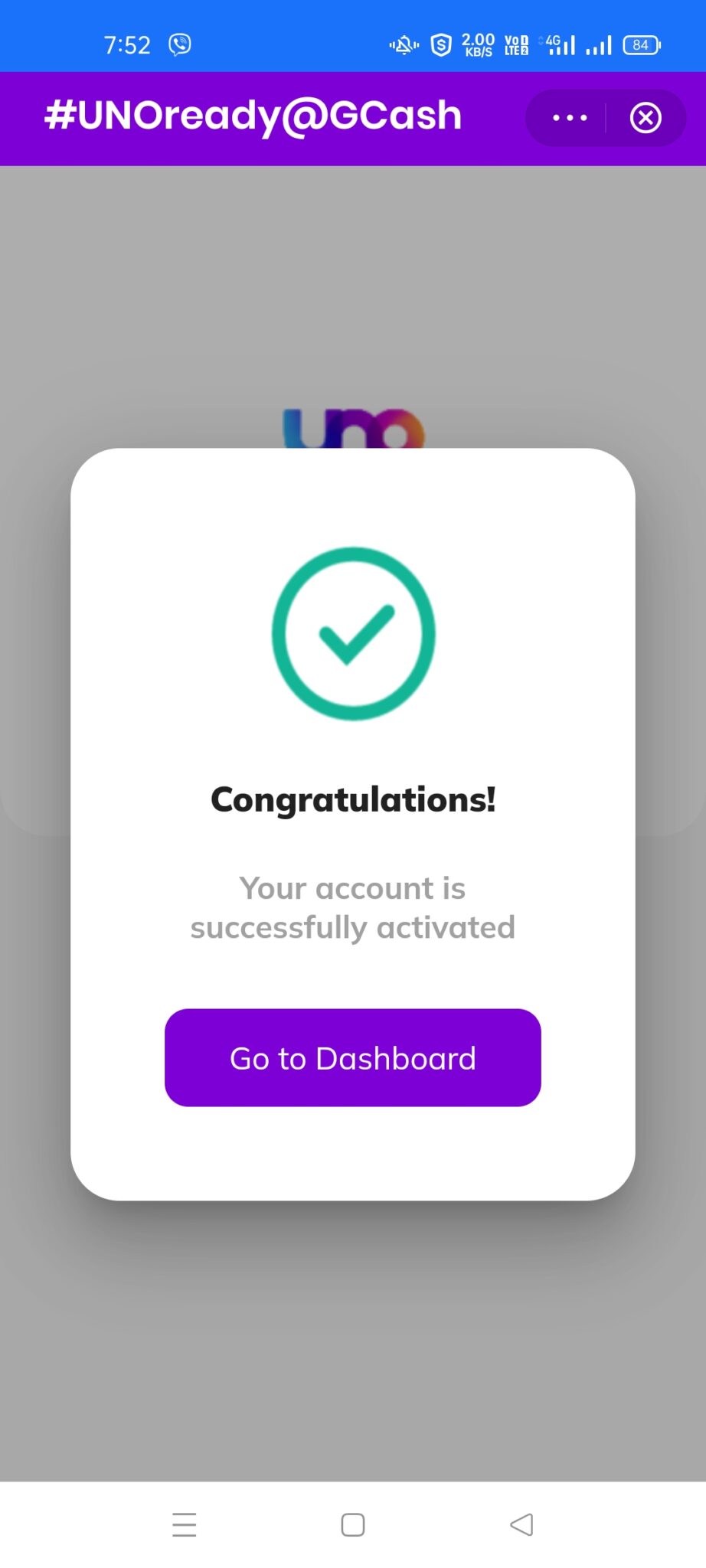706x1568 pixels.
Task: Tap the battery level indicator
Action: coord(642,45)
